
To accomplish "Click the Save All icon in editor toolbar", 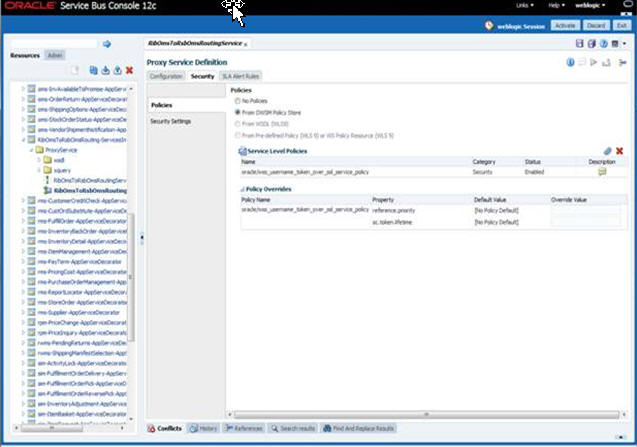I will coord(592,43).
